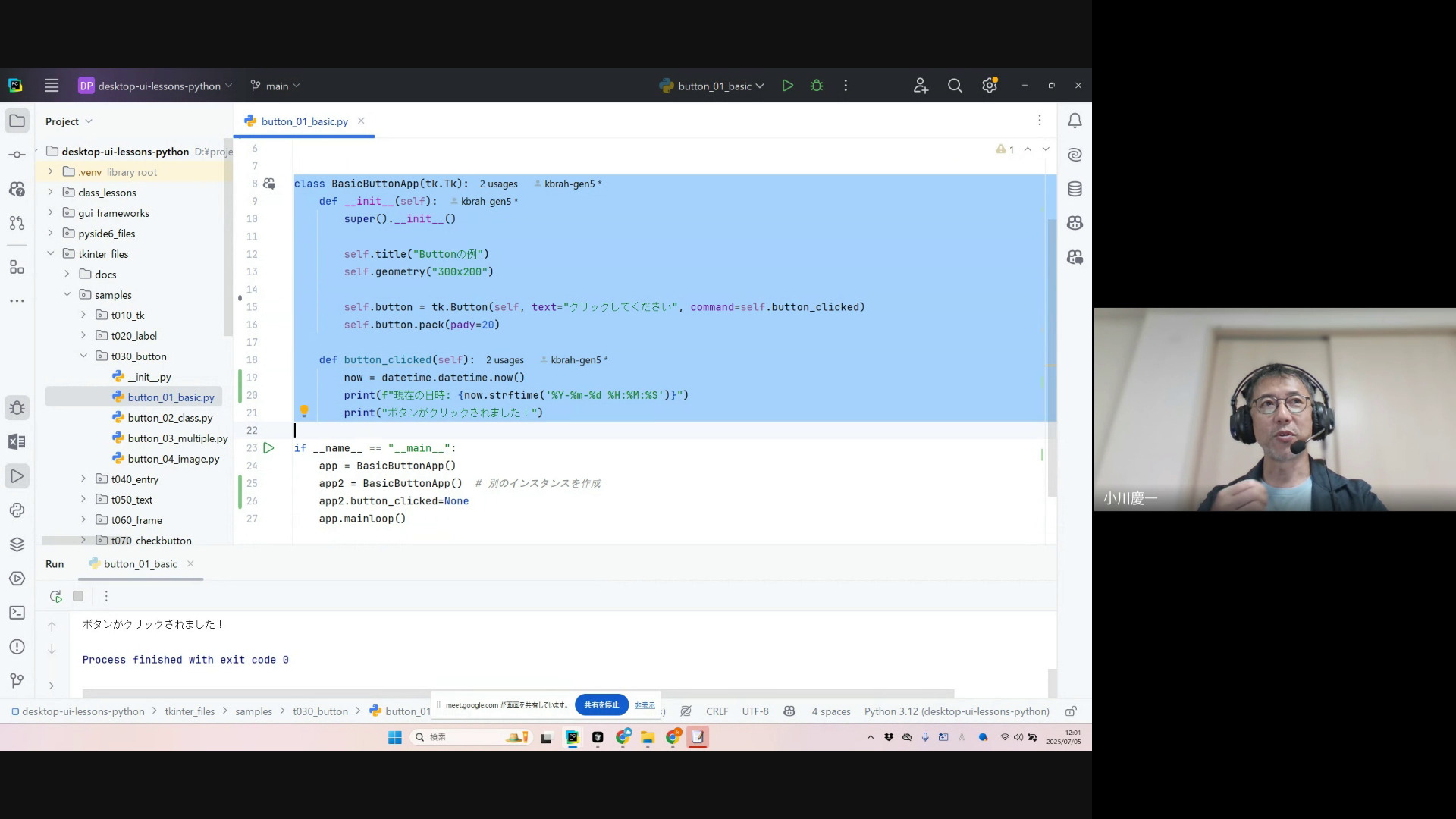Click the run gutter arrow at line 23
This screenshot has width=1456, height=819.
268,448
